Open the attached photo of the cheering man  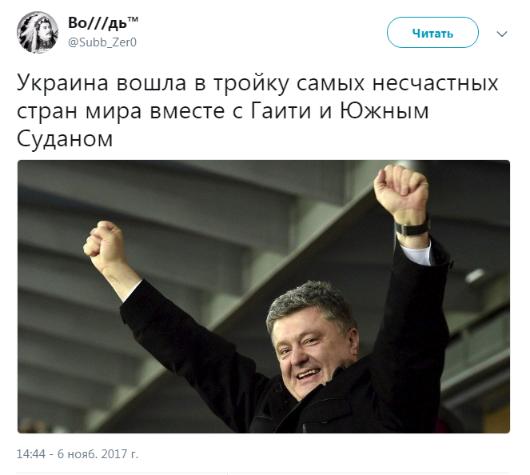click(264, 296)
